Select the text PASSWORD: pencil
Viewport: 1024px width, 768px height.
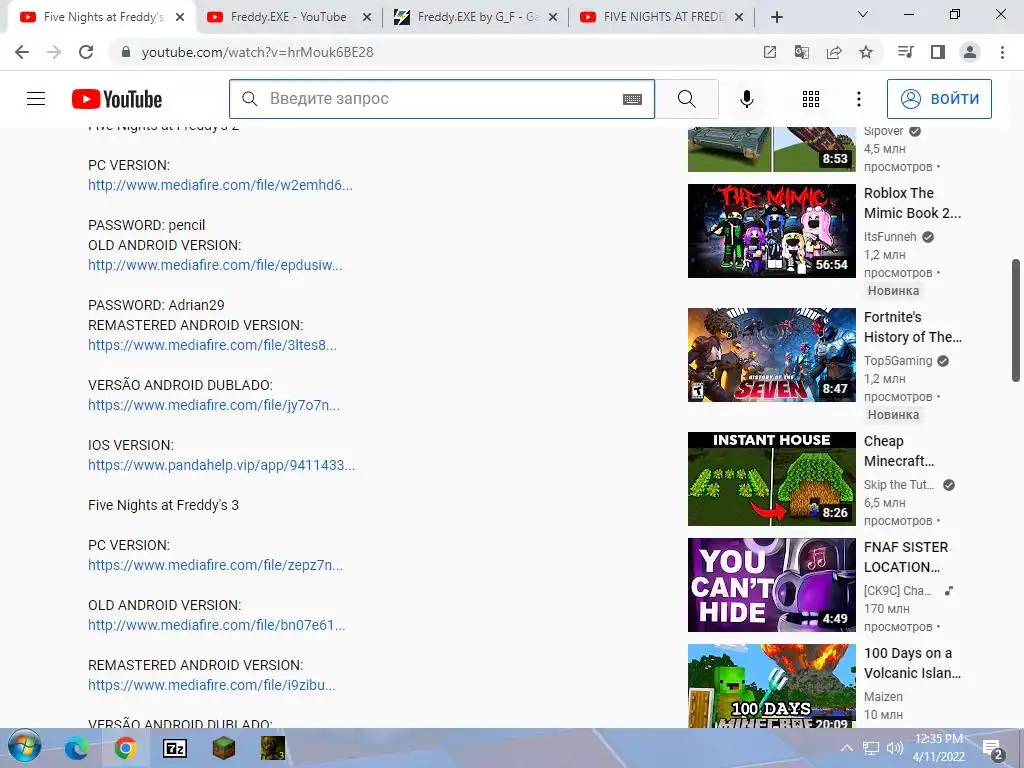146,225
